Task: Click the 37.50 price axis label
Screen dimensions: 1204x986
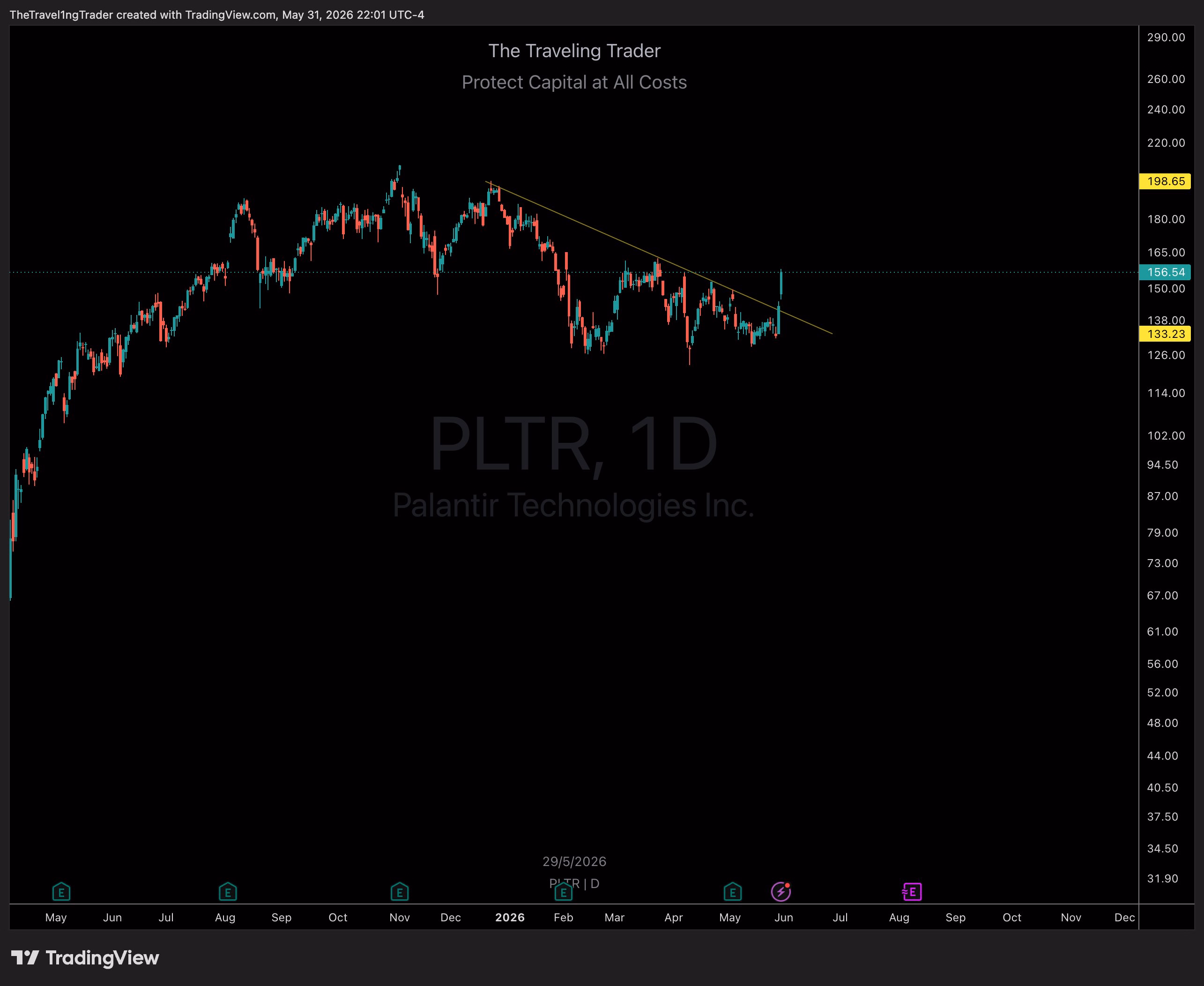Action: (1163, 817)
